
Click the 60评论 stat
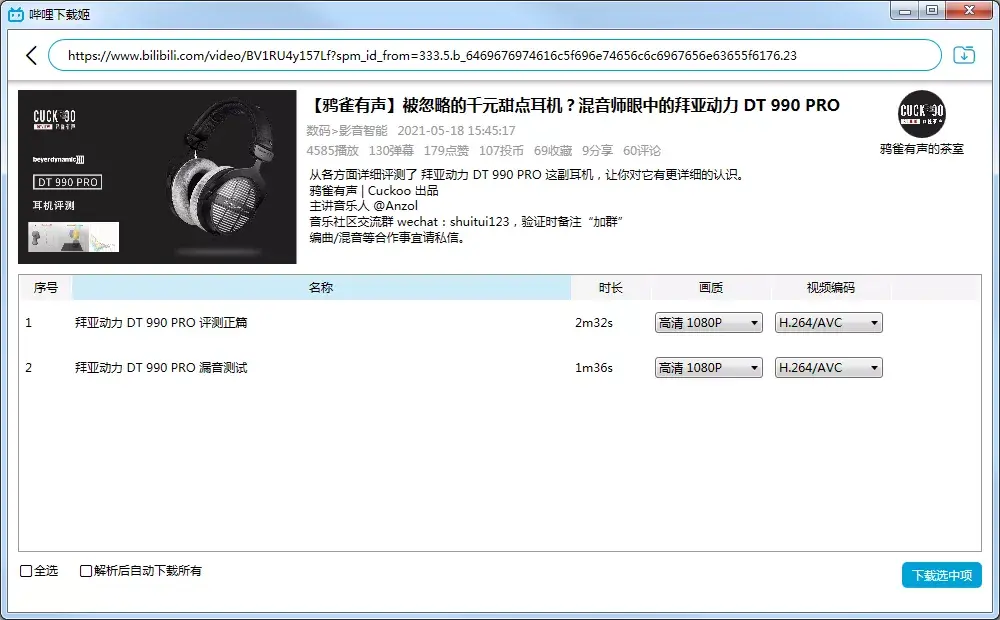click(642, 151)
